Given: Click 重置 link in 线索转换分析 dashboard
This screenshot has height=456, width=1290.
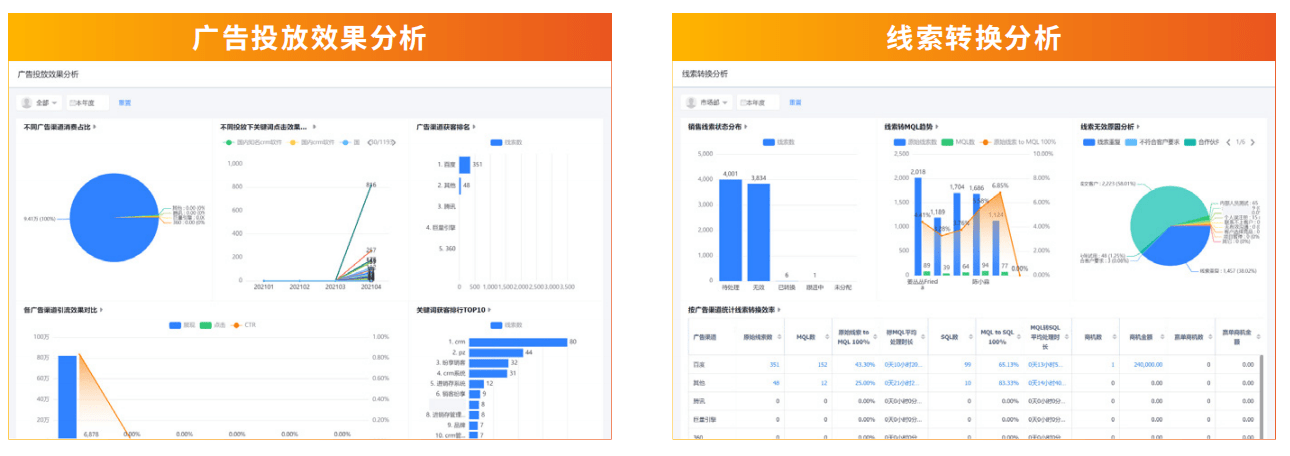Looking at the screenshot, I should coord(795,103).
